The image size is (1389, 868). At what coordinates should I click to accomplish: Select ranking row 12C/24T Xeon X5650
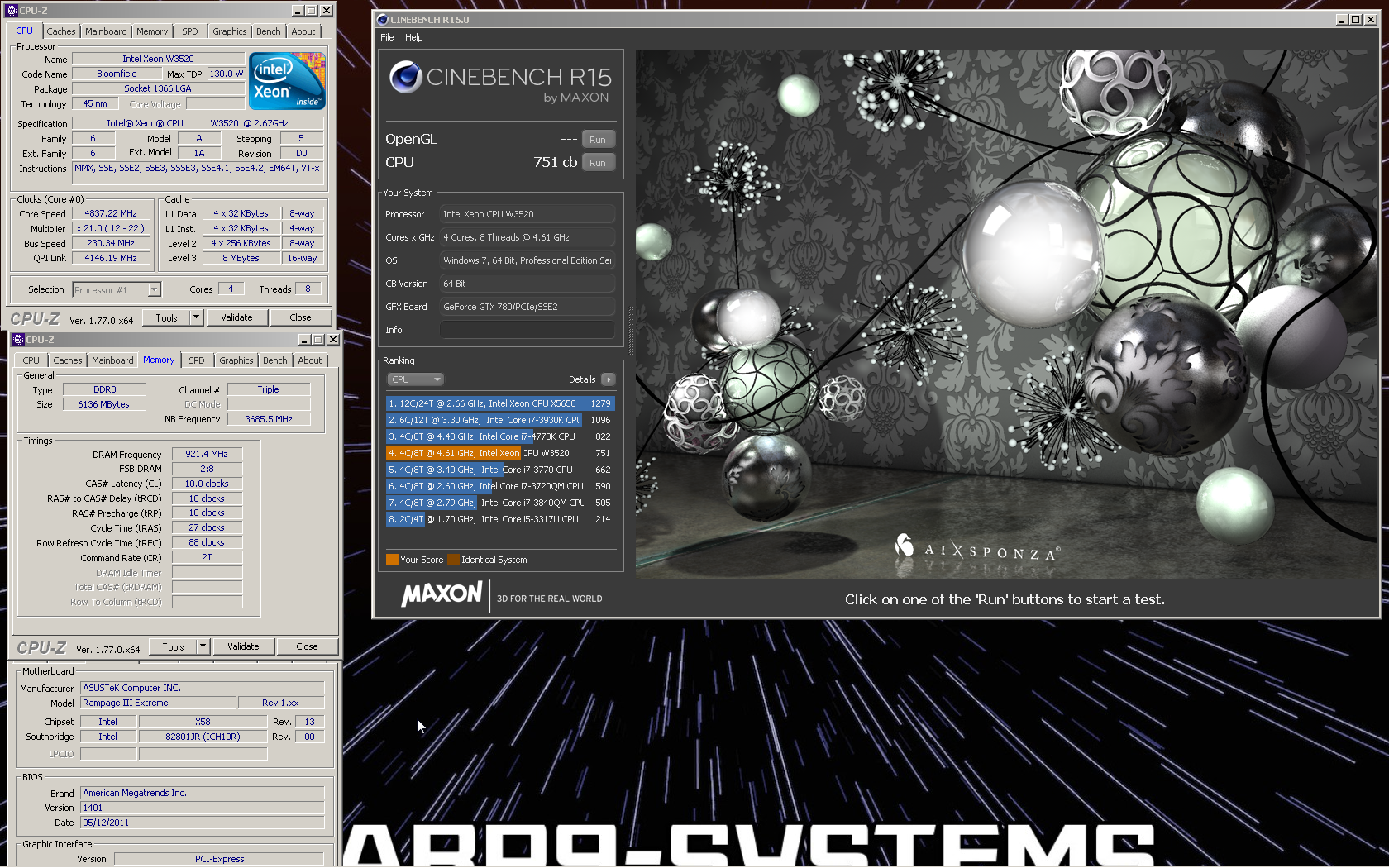click(x=500, y=403)
